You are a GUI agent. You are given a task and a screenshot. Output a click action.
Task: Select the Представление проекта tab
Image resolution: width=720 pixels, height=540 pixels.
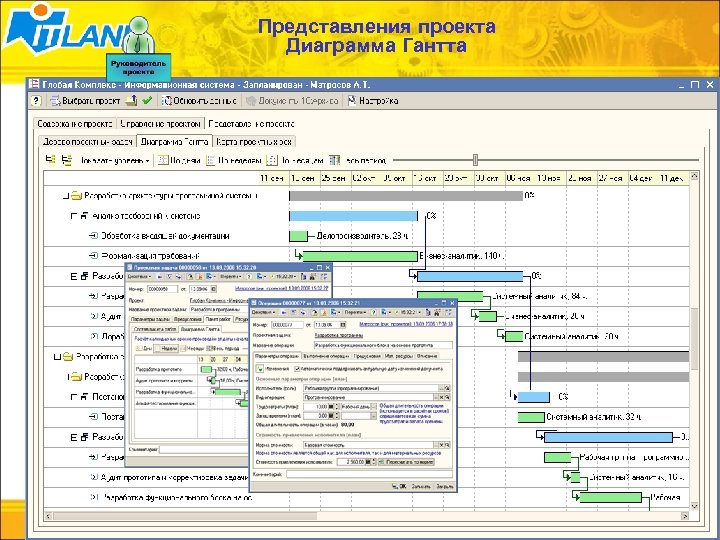coord(251,124)
